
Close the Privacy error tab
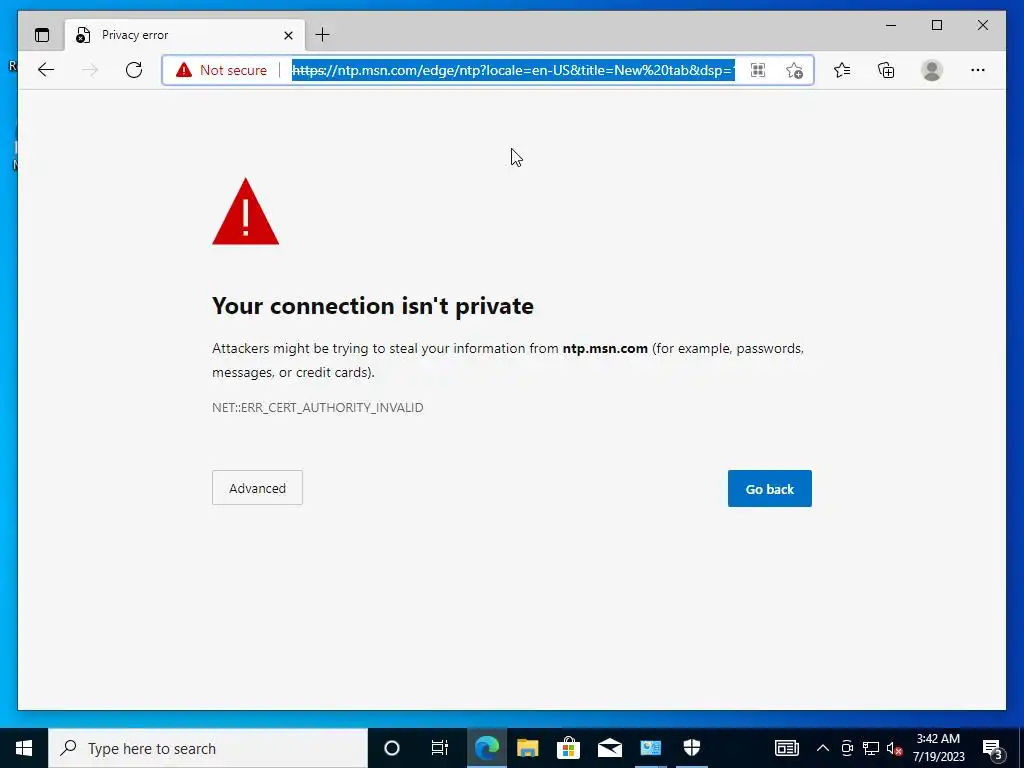[288, 35]
